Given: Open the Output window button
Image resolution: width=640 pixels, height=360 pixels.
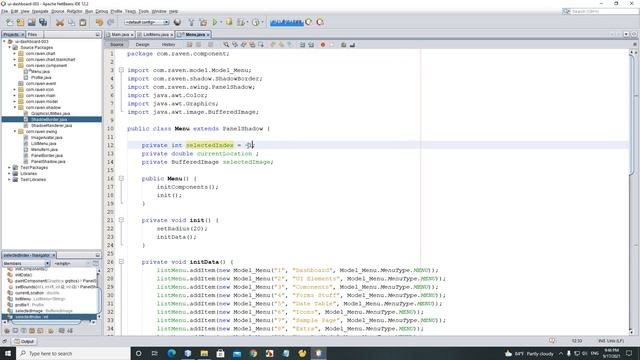Looking at the screenshot, I should [24, 341].
